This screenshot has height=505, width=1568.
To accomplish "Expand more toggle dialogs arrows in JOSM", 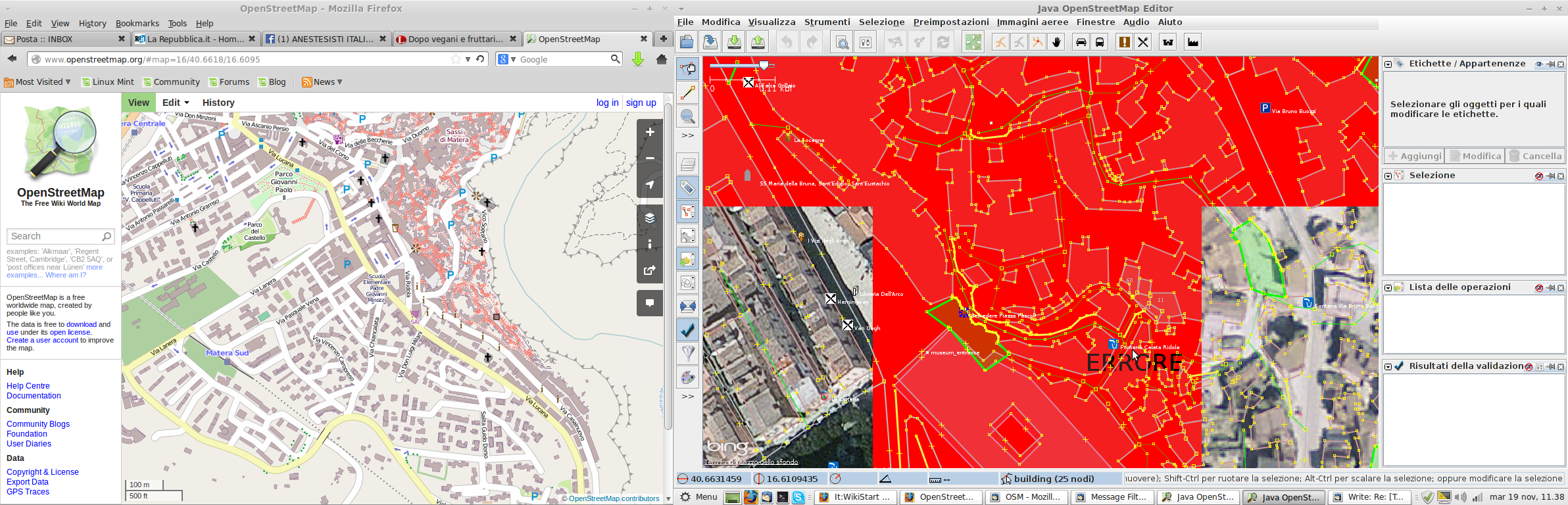I will 687,397.
